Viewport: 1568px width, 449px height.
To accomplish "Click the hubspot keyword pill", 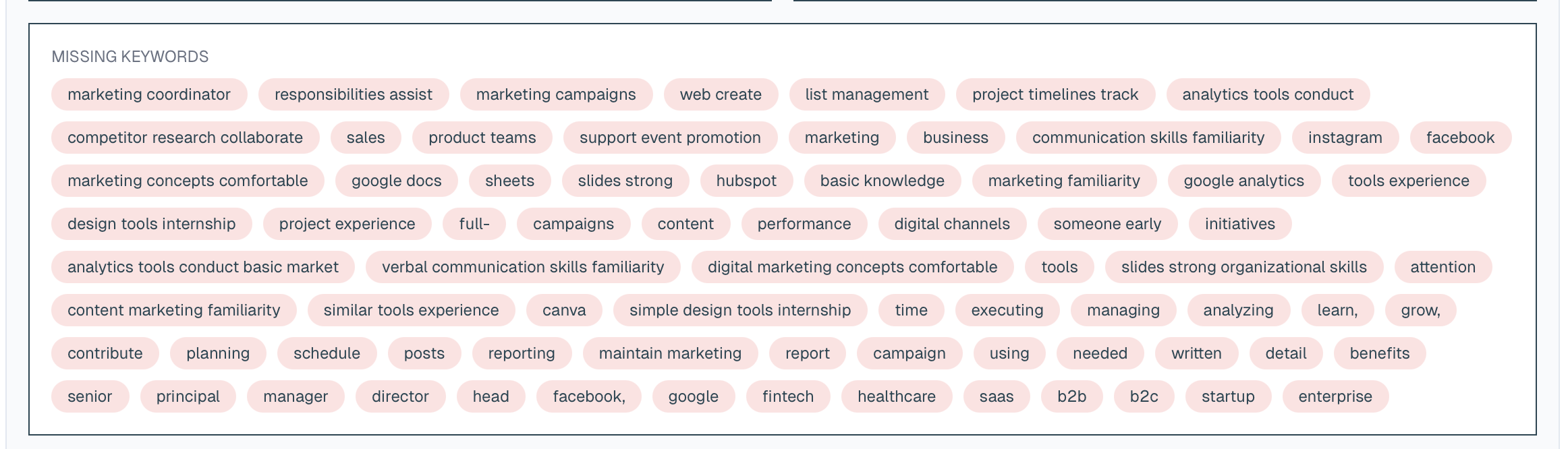I will point(746,181).
